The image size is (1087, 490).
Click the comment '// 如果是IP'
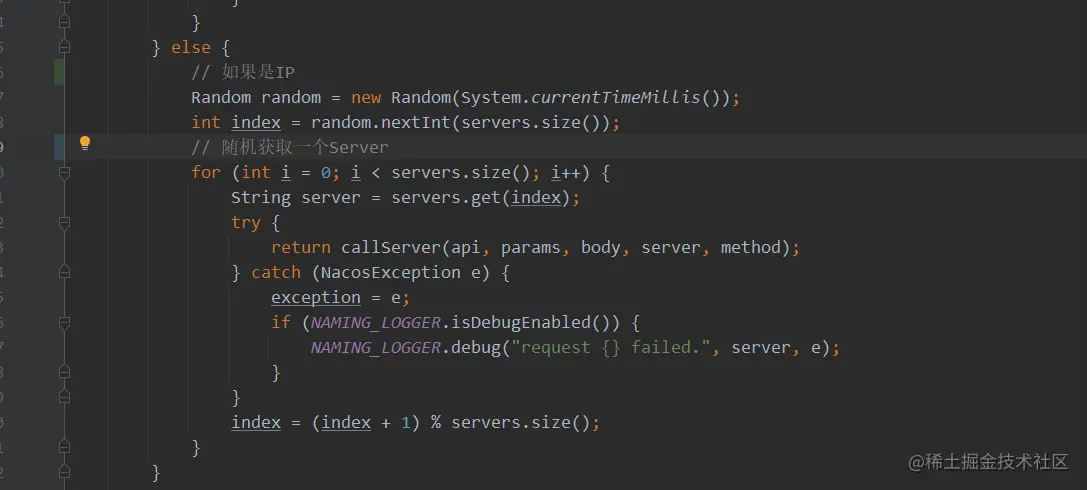click(x=243, y=72)
